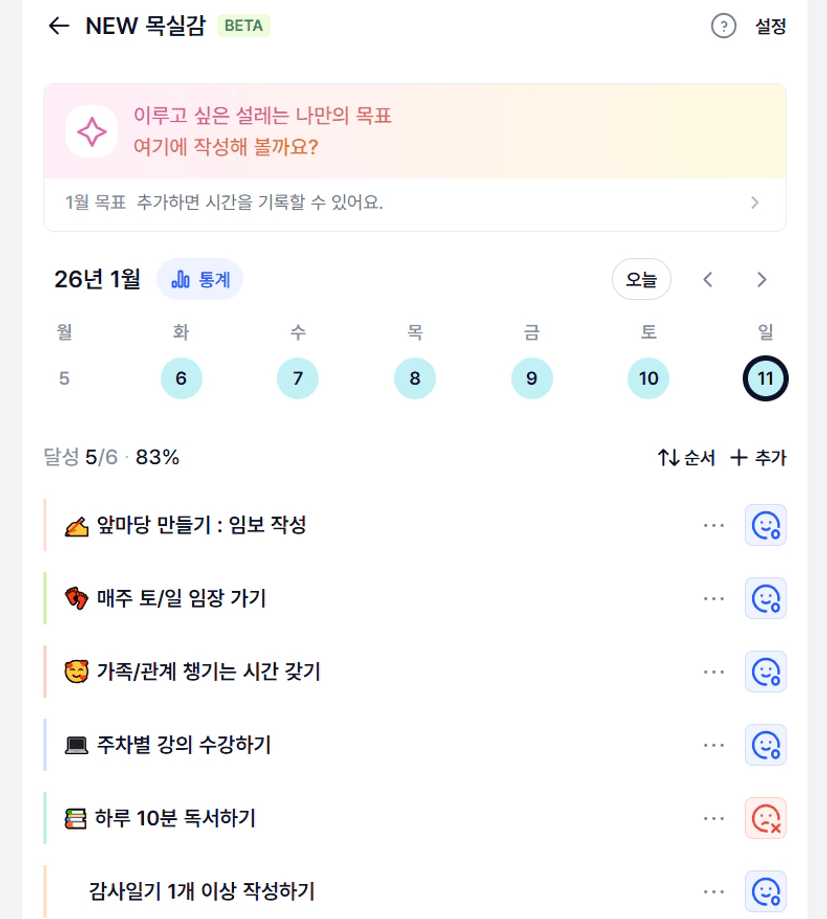Toggle smiley status for 매주 토/일 임장 가기
Screen dimensions: 827x919
pyautogui.click(x=765, y=598)
